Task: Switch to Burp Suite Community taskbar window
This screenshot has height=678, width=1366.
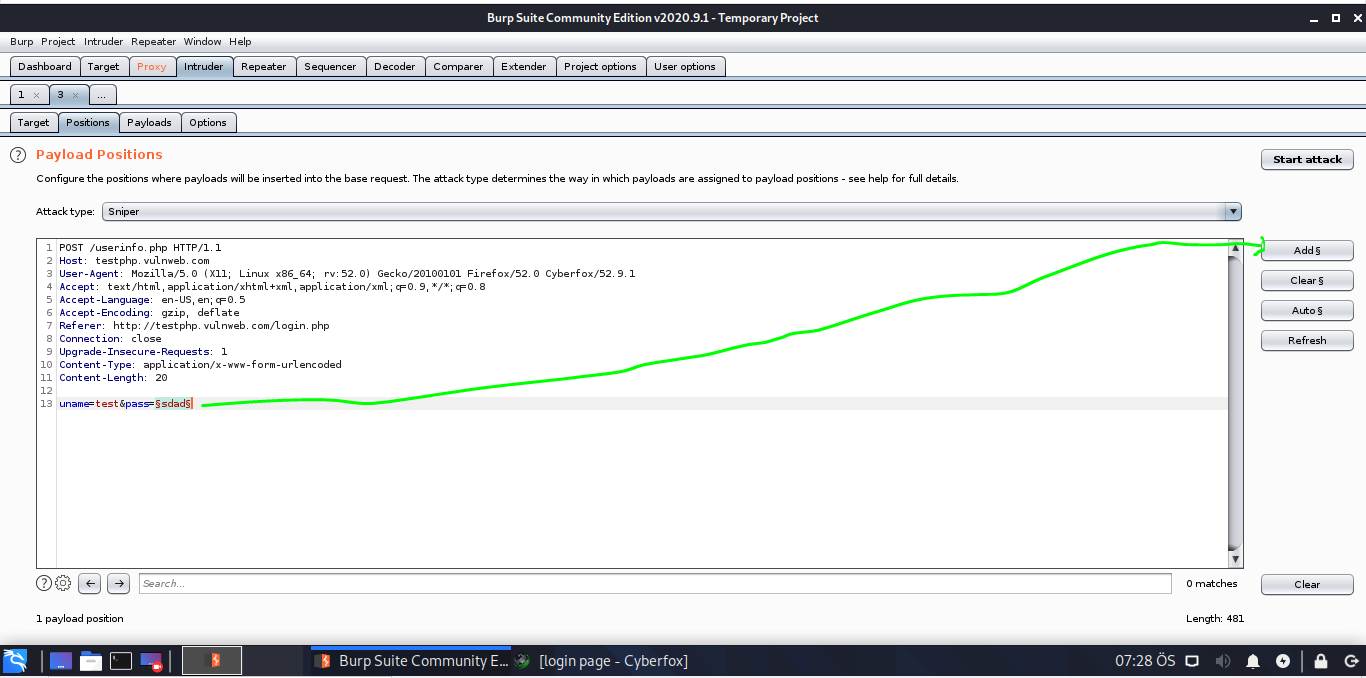Action: [x=411, y=661]
